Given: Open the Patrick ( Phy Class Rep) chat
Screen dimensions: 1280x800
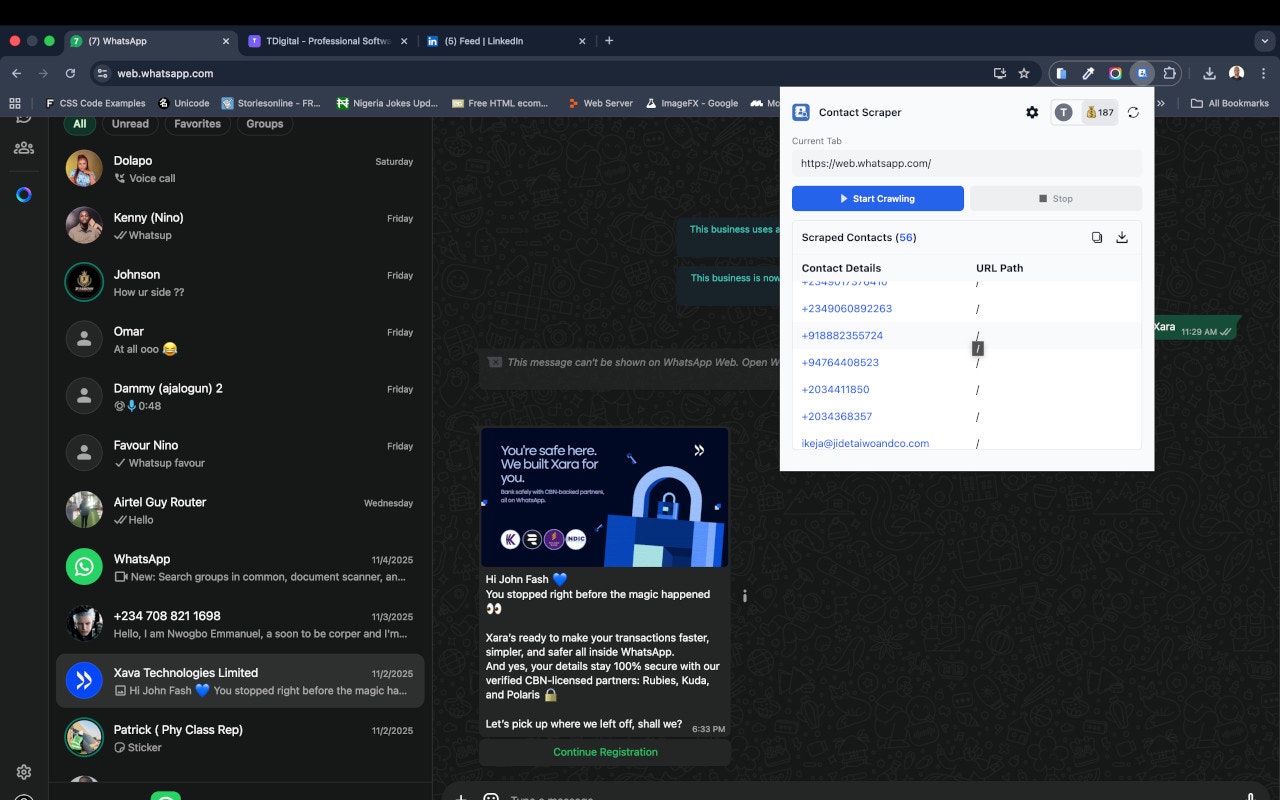Looking at the screenshot, I should [240, 738].
